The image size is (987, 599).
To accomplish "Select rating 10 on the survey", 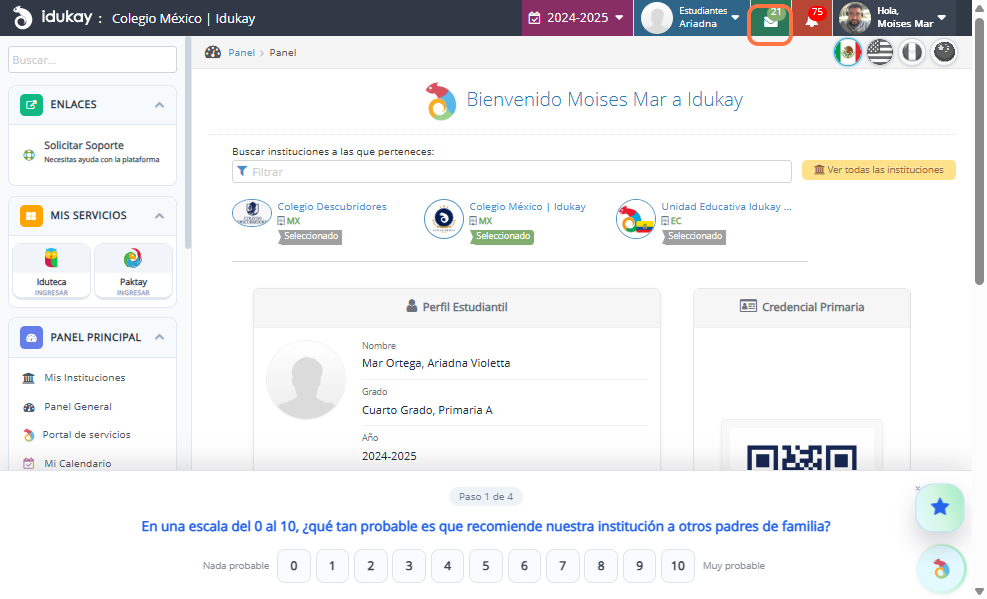I will (x=678, y=566).
